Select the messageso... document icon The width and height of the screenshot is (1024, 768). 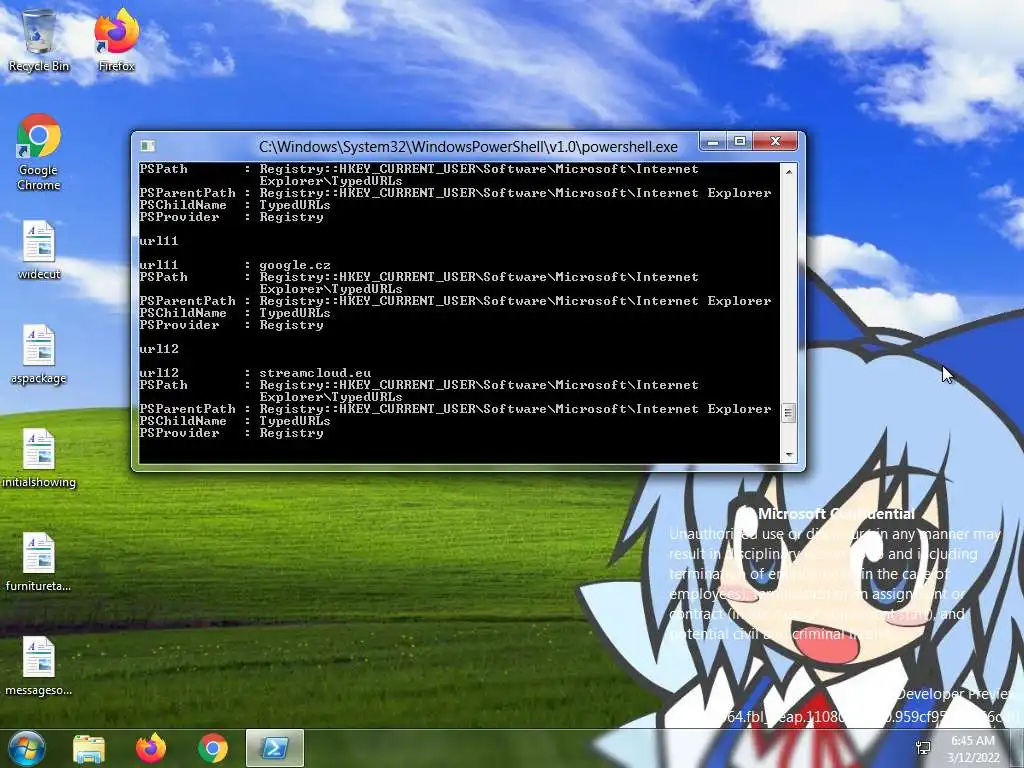tap(39, 666)
